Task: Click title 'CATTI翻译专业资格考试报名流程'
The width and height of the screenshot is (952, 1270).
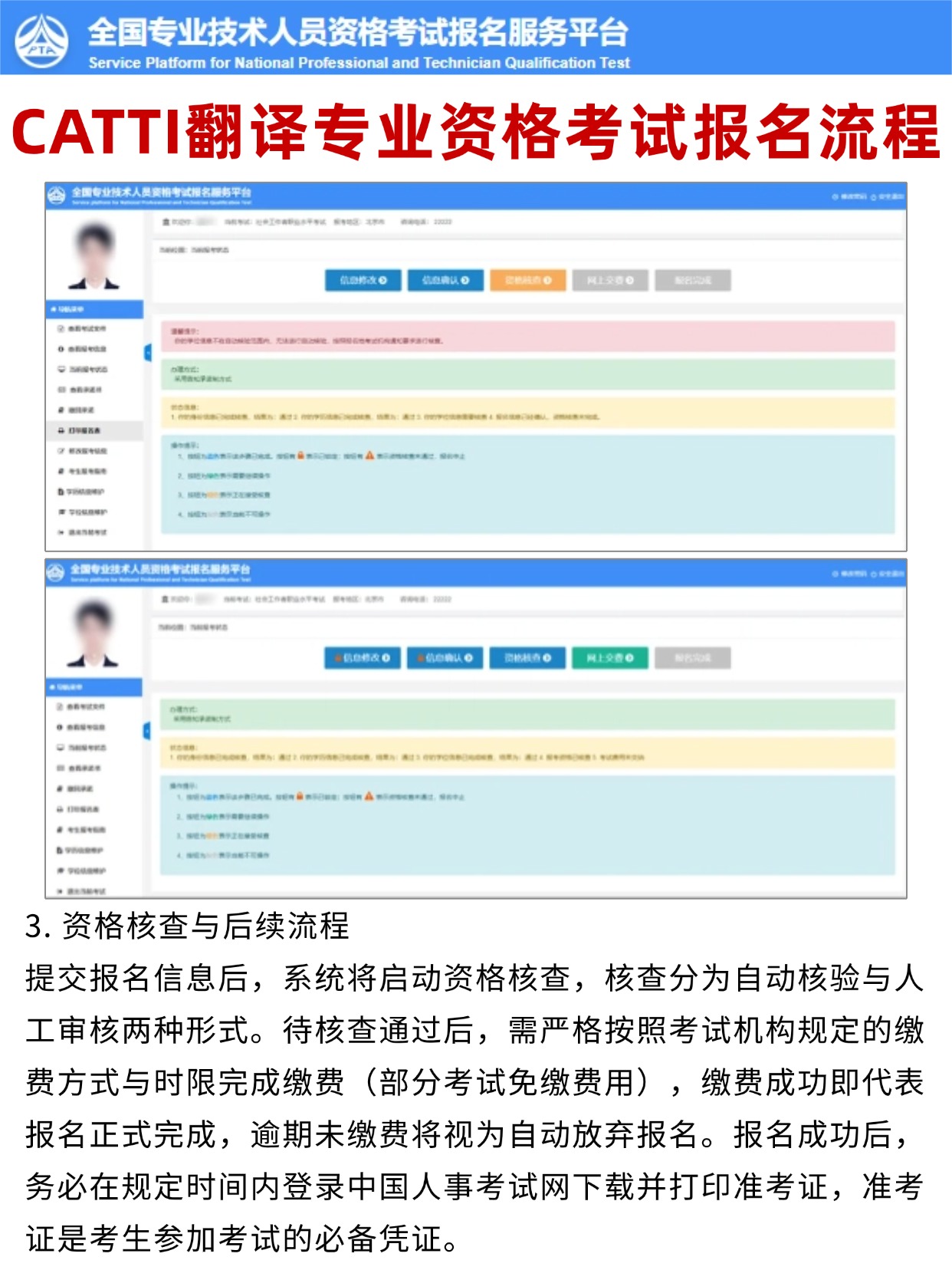Action: click(475, 132)
